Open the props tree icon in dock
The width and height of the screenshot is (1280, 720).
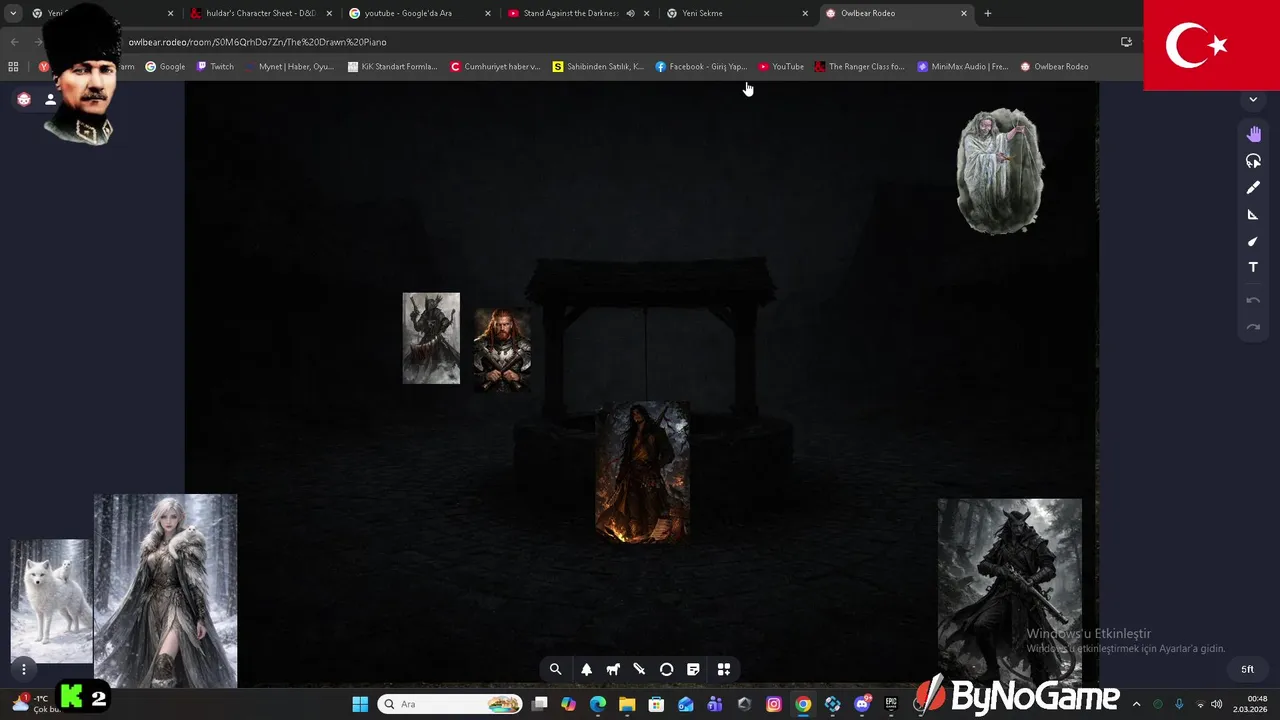[x=587, y=669]
